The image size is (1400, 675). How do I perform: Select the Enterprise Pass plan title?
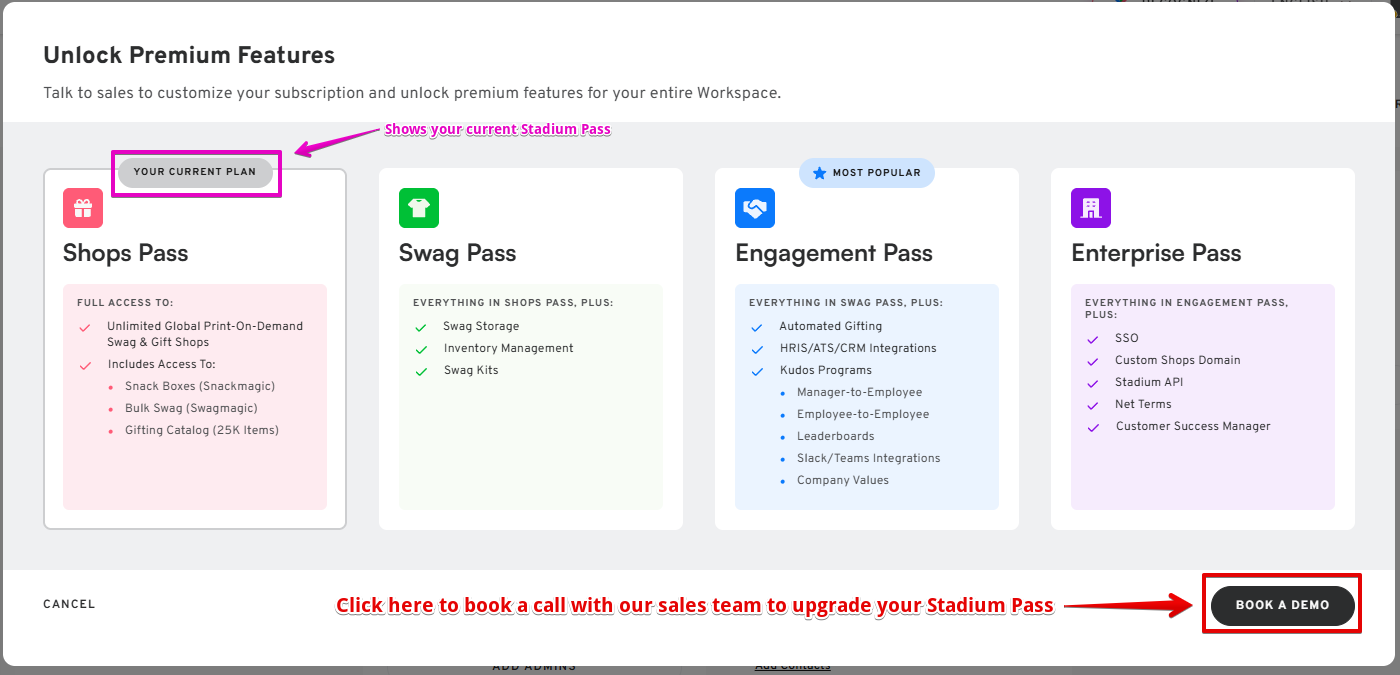[1156, 253]
